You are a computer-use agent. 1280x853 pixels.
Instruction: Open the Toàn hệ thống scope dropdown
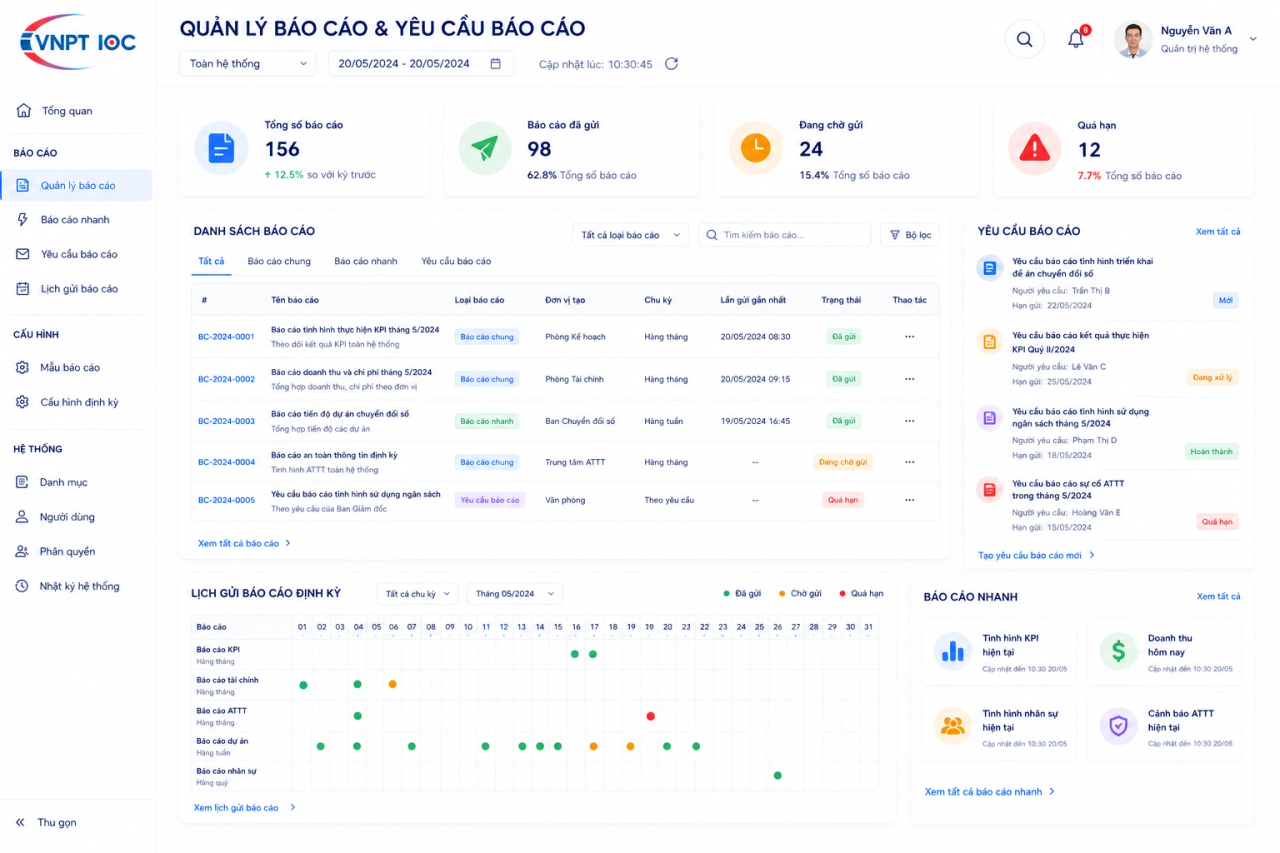[x=248, y=64]
